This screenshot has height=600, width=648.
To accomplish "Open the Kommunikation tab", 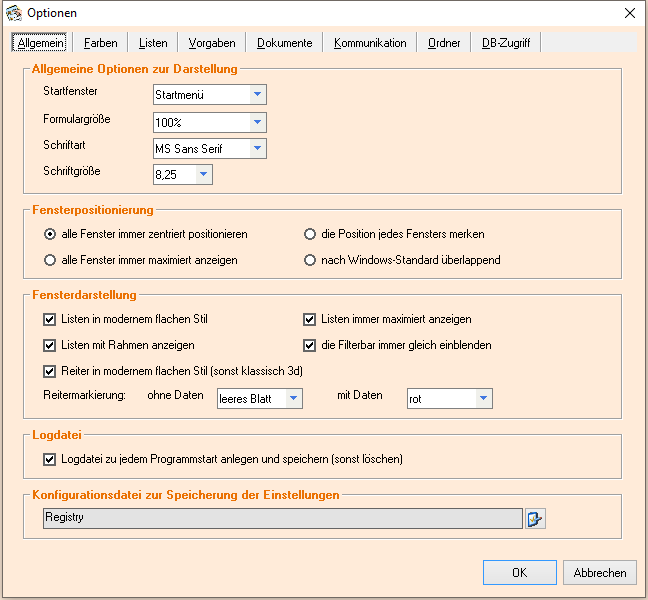I will (370, 43).
